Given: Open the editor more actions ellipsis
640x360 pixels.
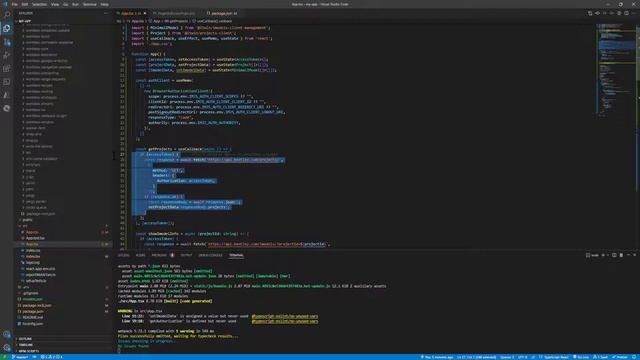Looking at the screenshot, I should (x=633, y=13).
